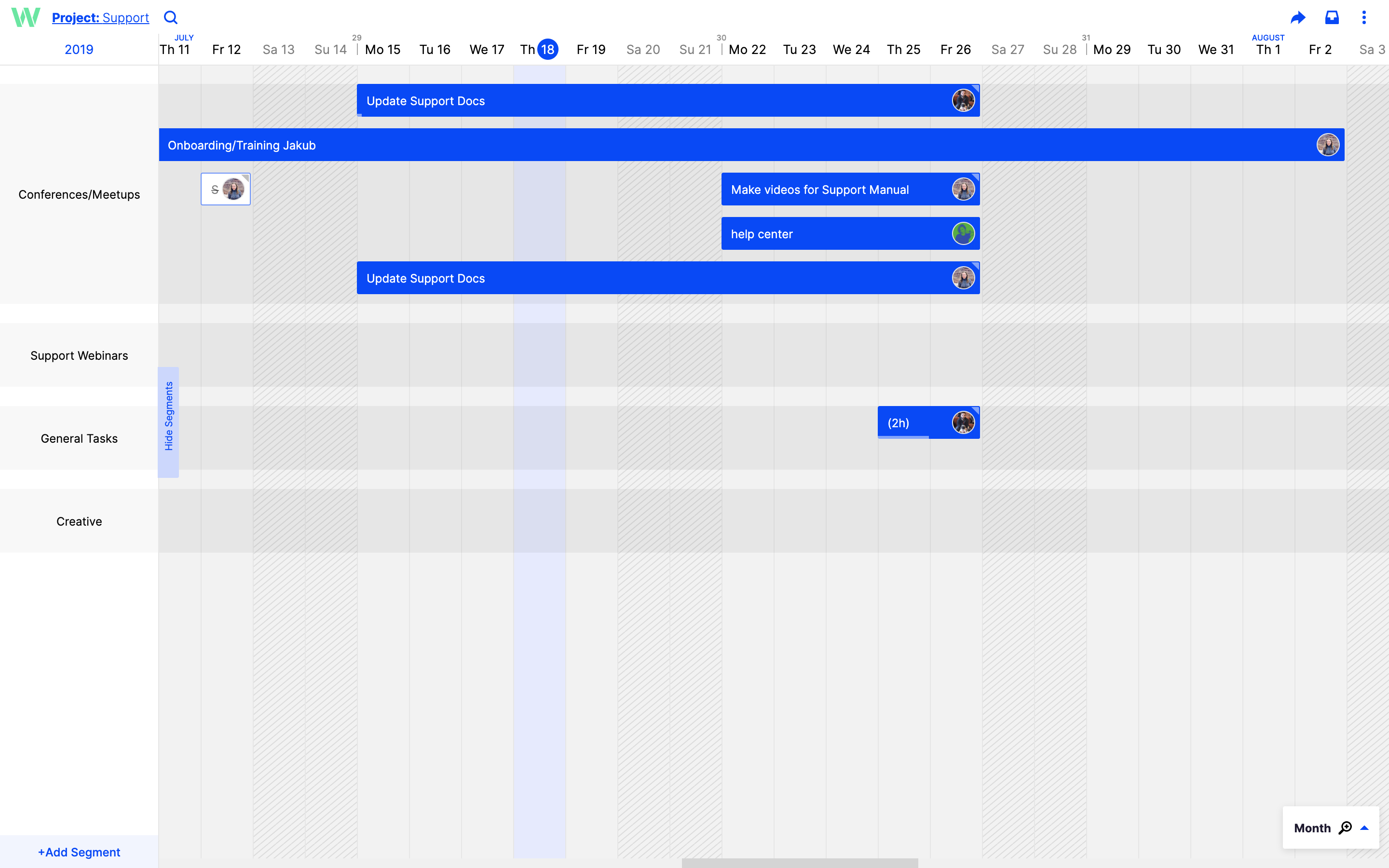
Task: Click the search magnifier icon
Action: [170, 17]
